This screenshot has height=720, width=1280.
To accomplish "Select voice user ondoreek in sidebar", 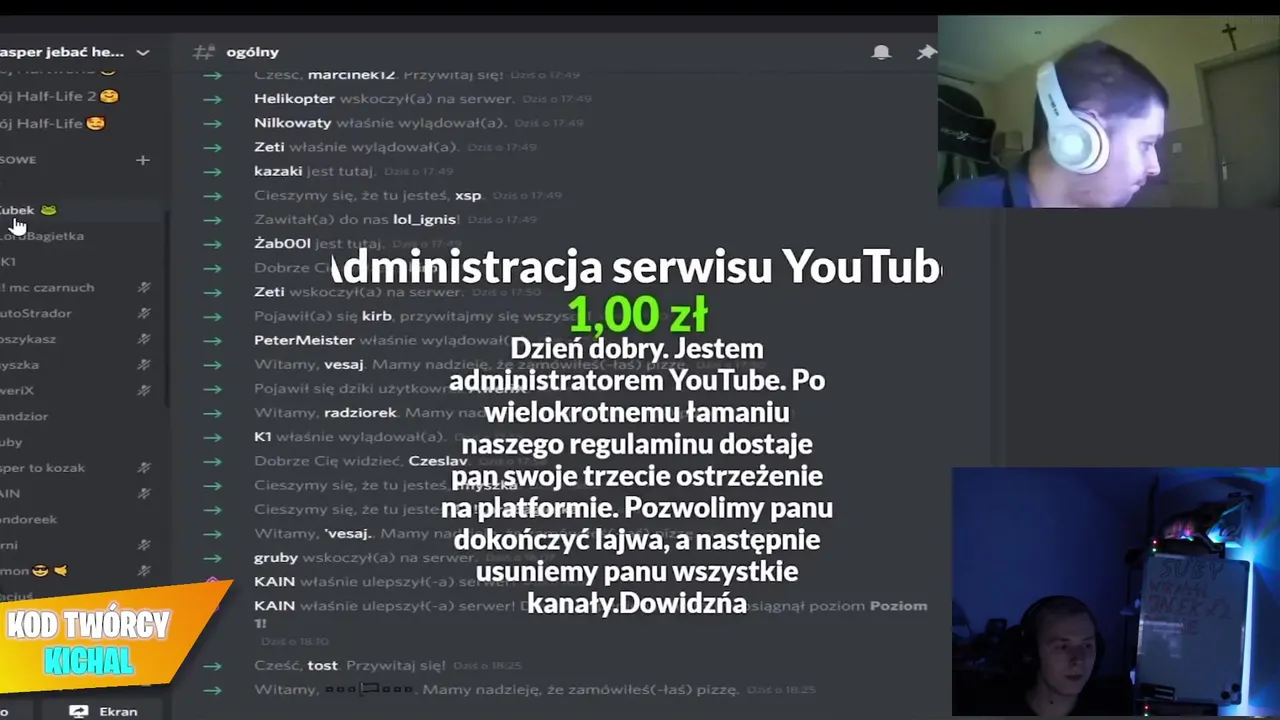I will 30,520.
